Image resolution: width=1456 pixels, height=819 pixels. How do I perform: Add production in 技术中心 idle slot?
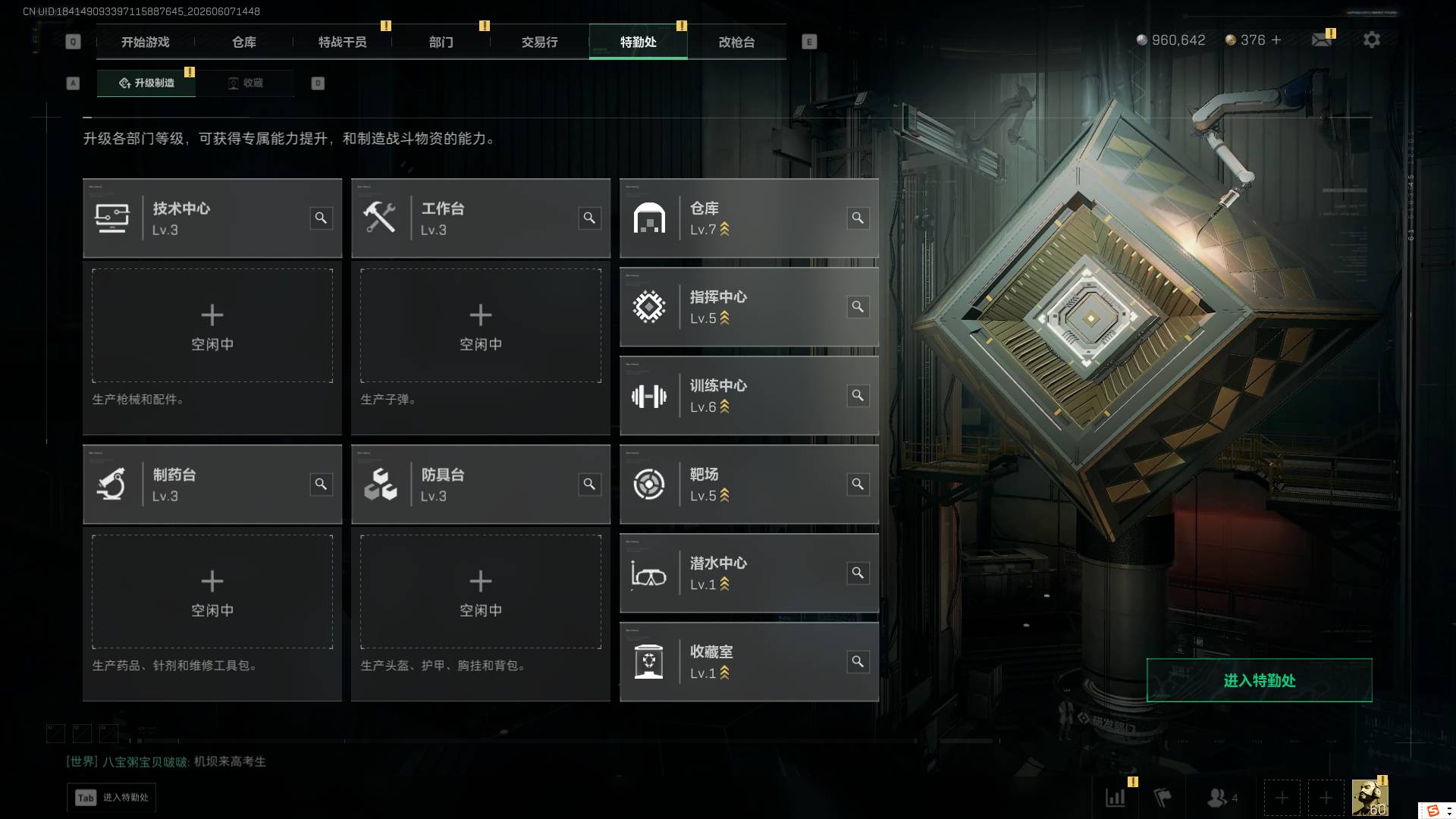coord(212,326)
